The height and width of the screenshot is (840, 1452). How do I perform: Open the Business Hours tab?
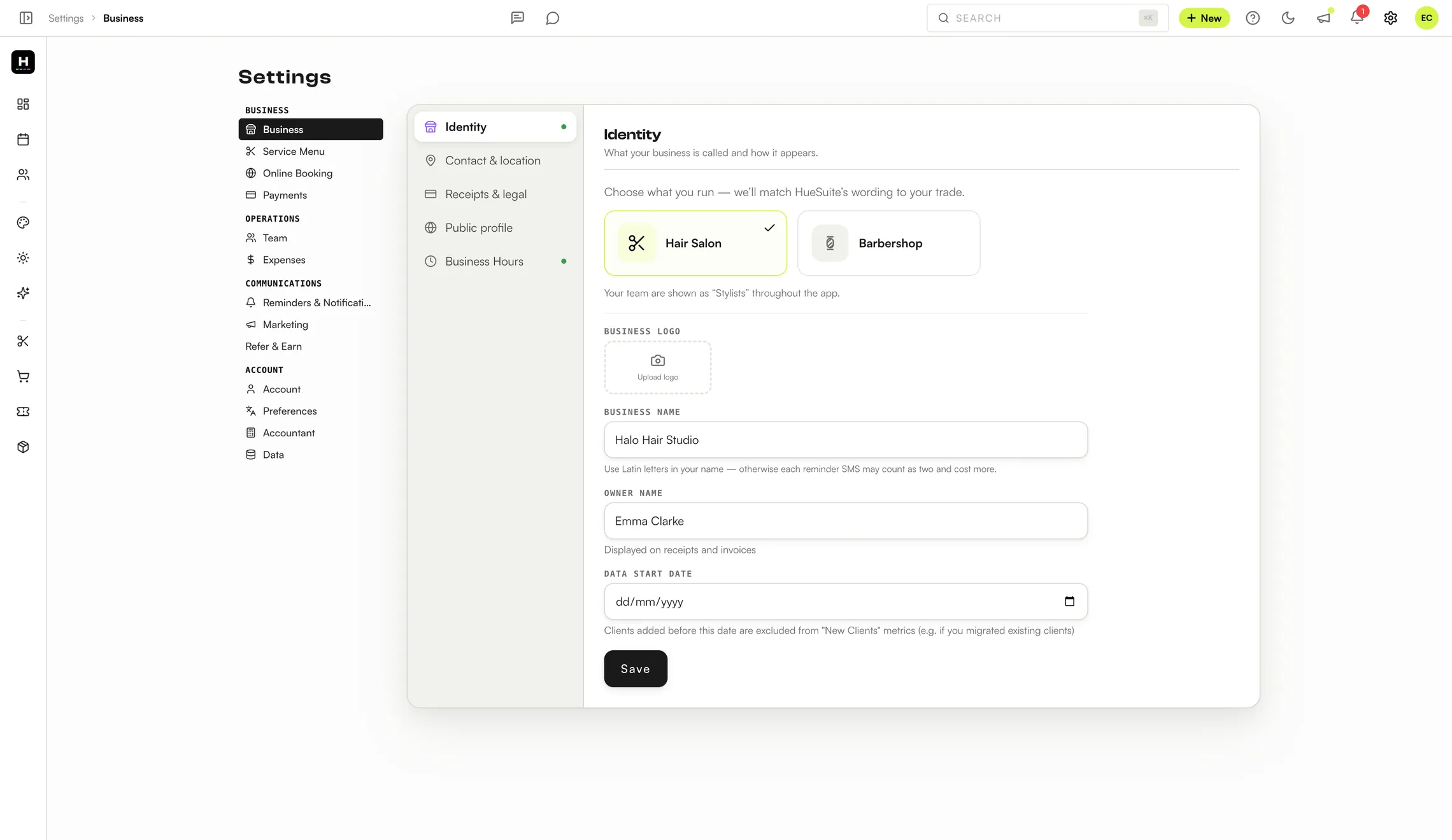pyautogui.click(x=495, y=261)
